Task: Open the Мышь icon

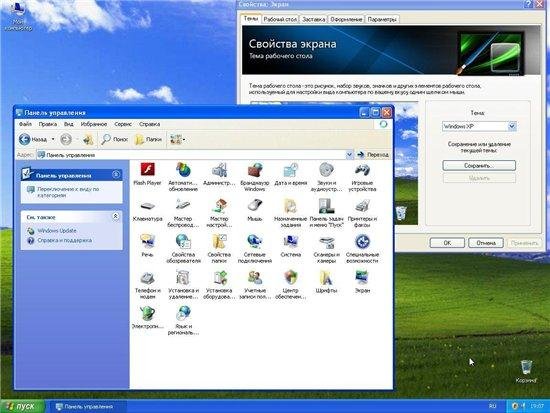Action: [x=255, y=210]
